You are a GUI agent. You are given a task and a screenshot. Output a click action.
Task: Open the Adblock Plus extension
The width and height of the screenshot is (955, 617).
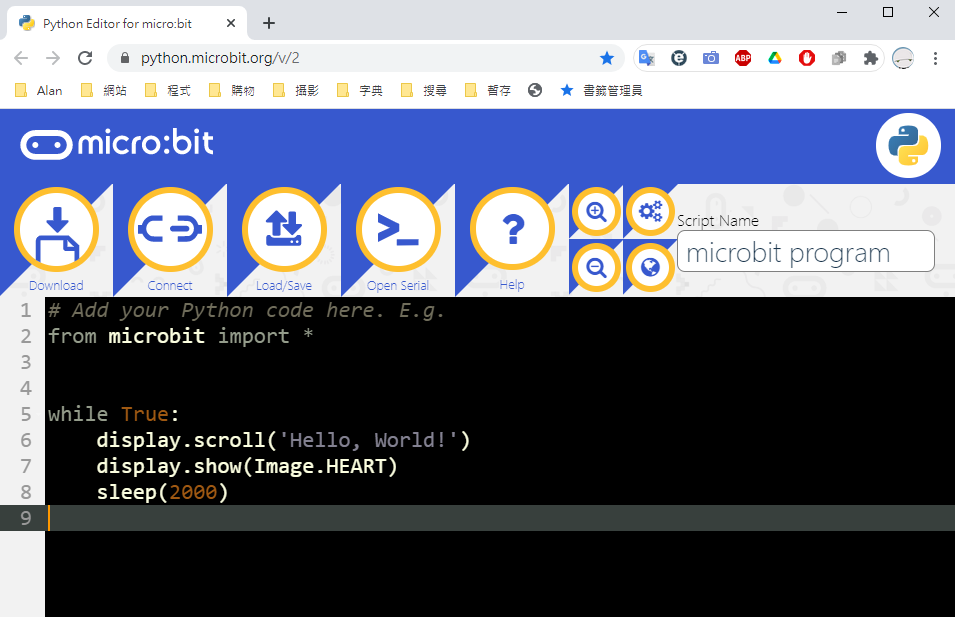pyautogui.click(x=742, y=58)
